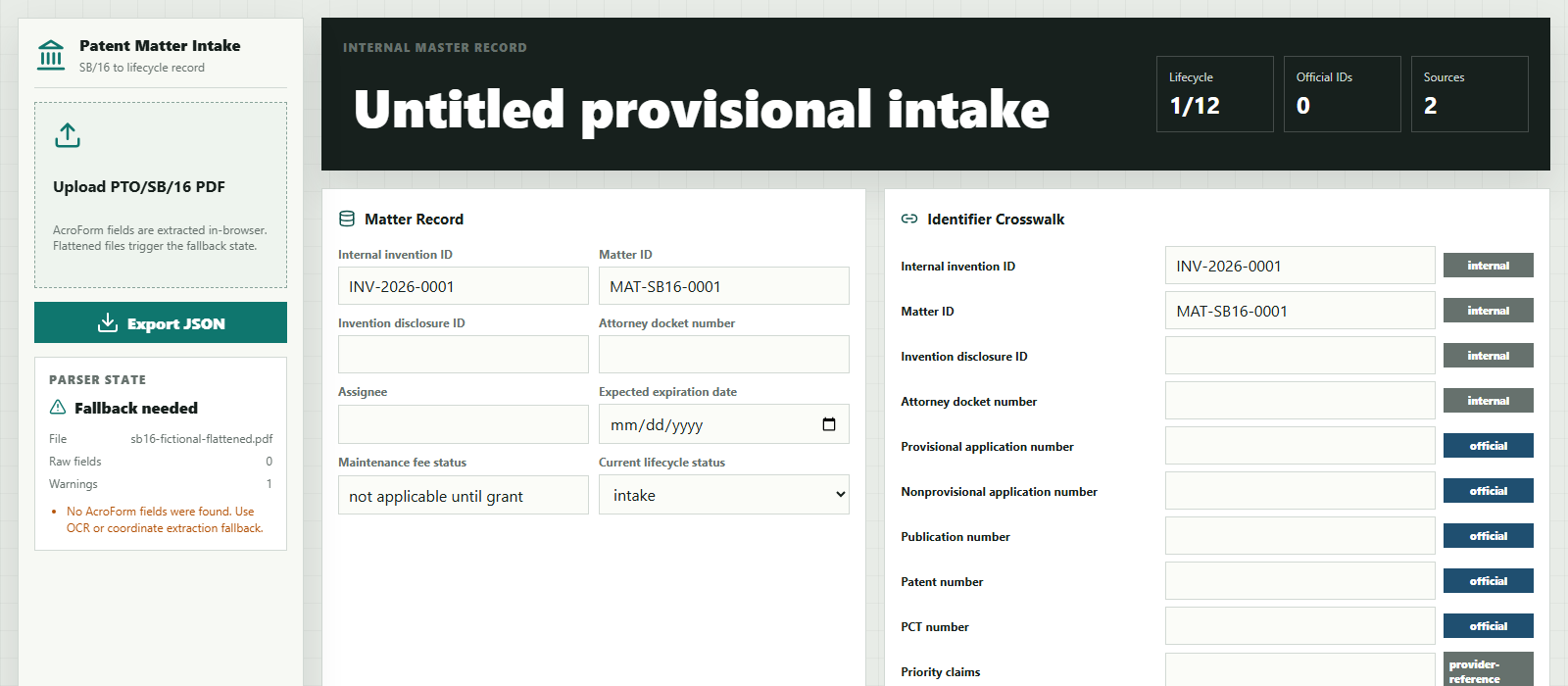Screen dimensions: 1568x686
Task: Open the calendar picker in Expected expiration date
Action: click(829, 424)
